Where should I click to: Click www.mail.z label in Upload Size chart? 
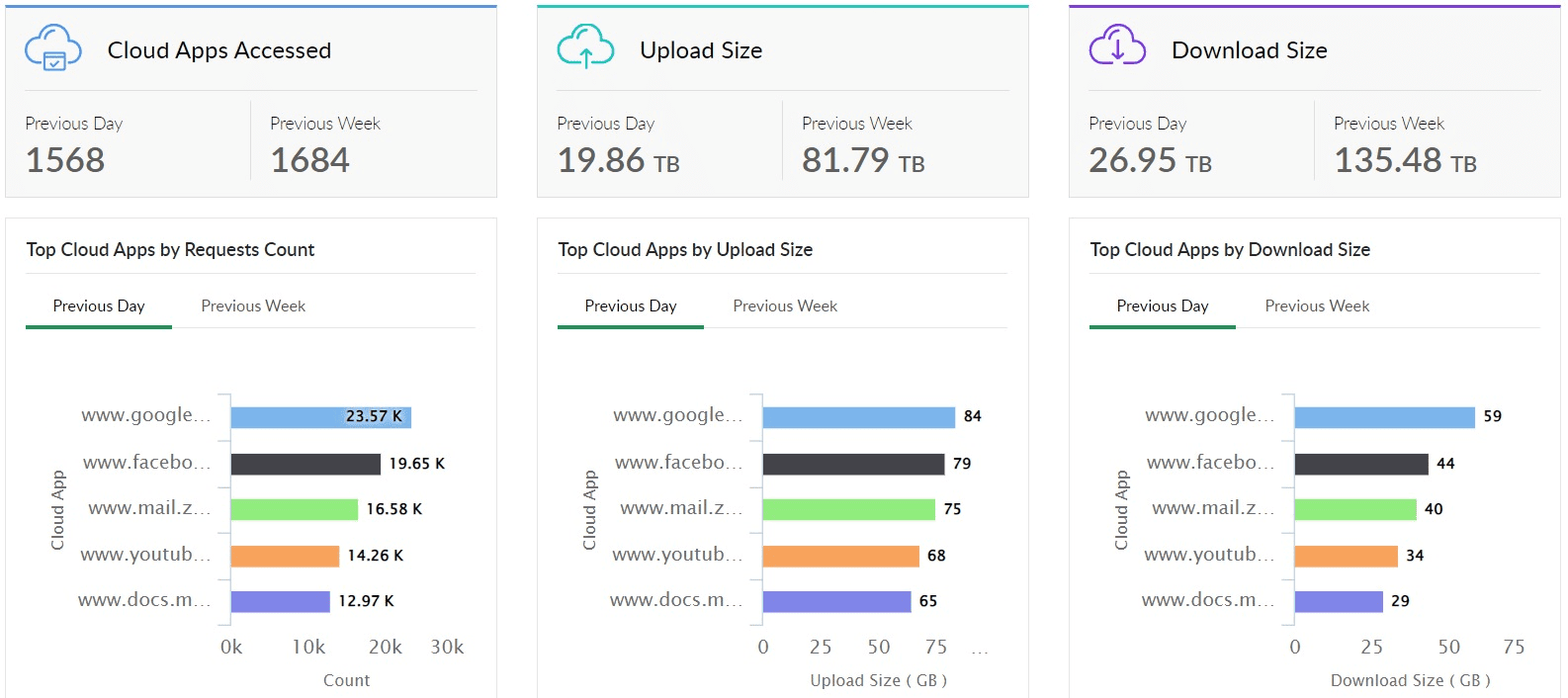click(681, 508)
